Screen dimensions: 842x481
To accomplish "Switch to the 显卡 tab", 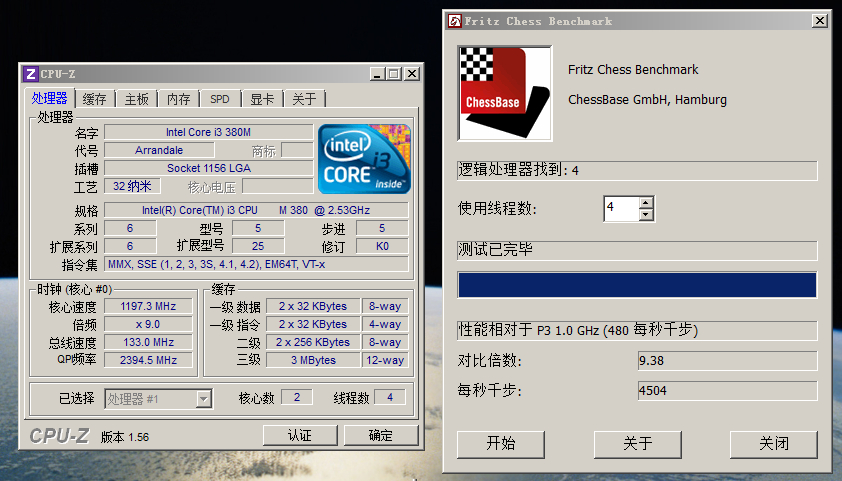I will coord(262,99).
